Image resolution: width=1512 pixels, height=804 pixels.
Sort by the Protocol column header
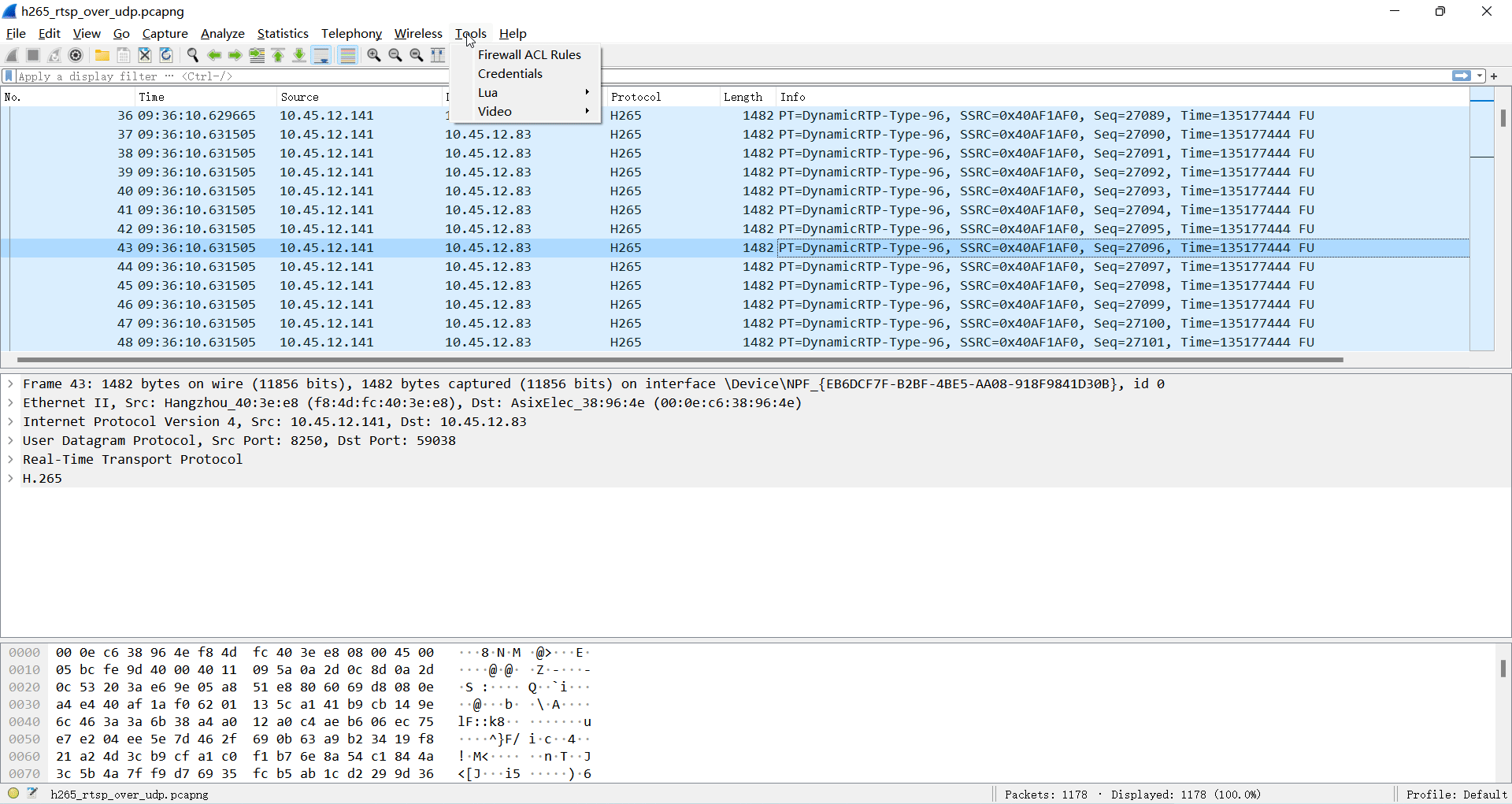(x=663, y=97)
